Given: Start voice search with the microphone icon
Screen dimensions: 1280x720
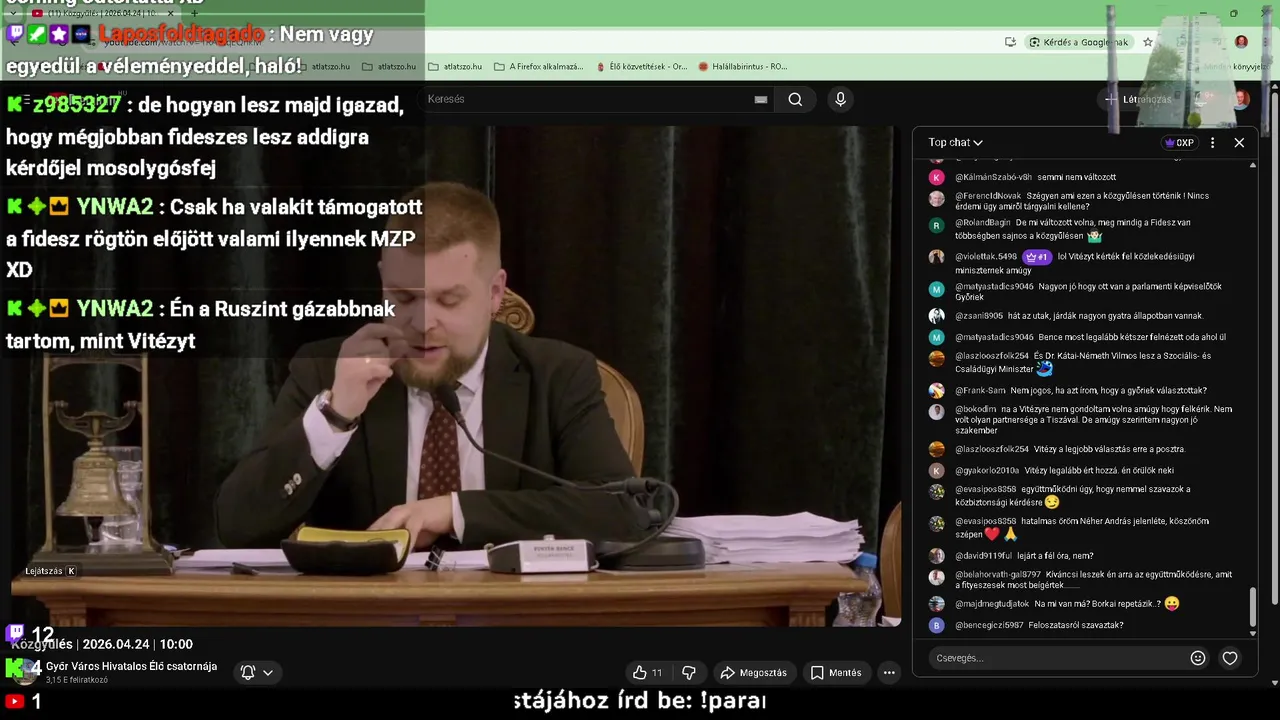Looking at the screenshot, I should click(x=840, y=99).
